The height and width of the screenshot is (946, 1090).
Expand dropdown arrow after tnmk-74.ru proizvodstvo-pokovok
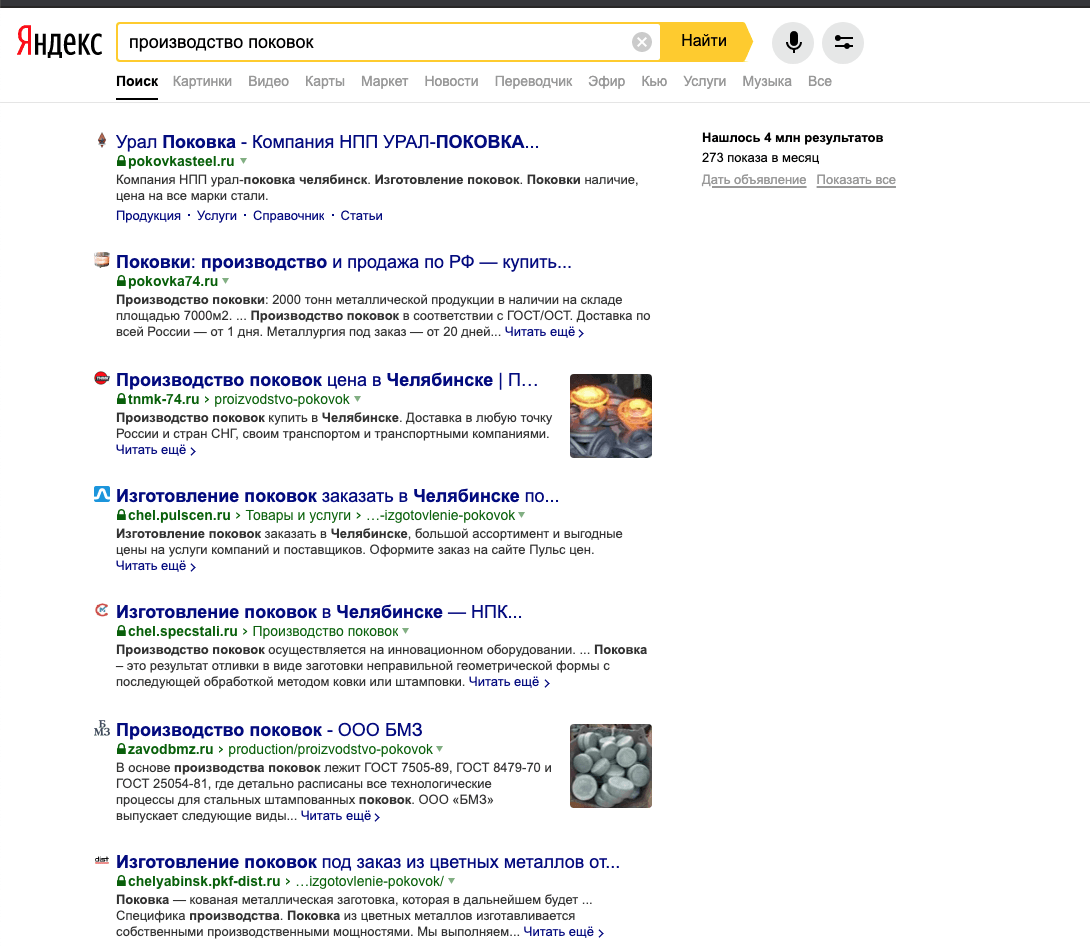pos(357,399)
